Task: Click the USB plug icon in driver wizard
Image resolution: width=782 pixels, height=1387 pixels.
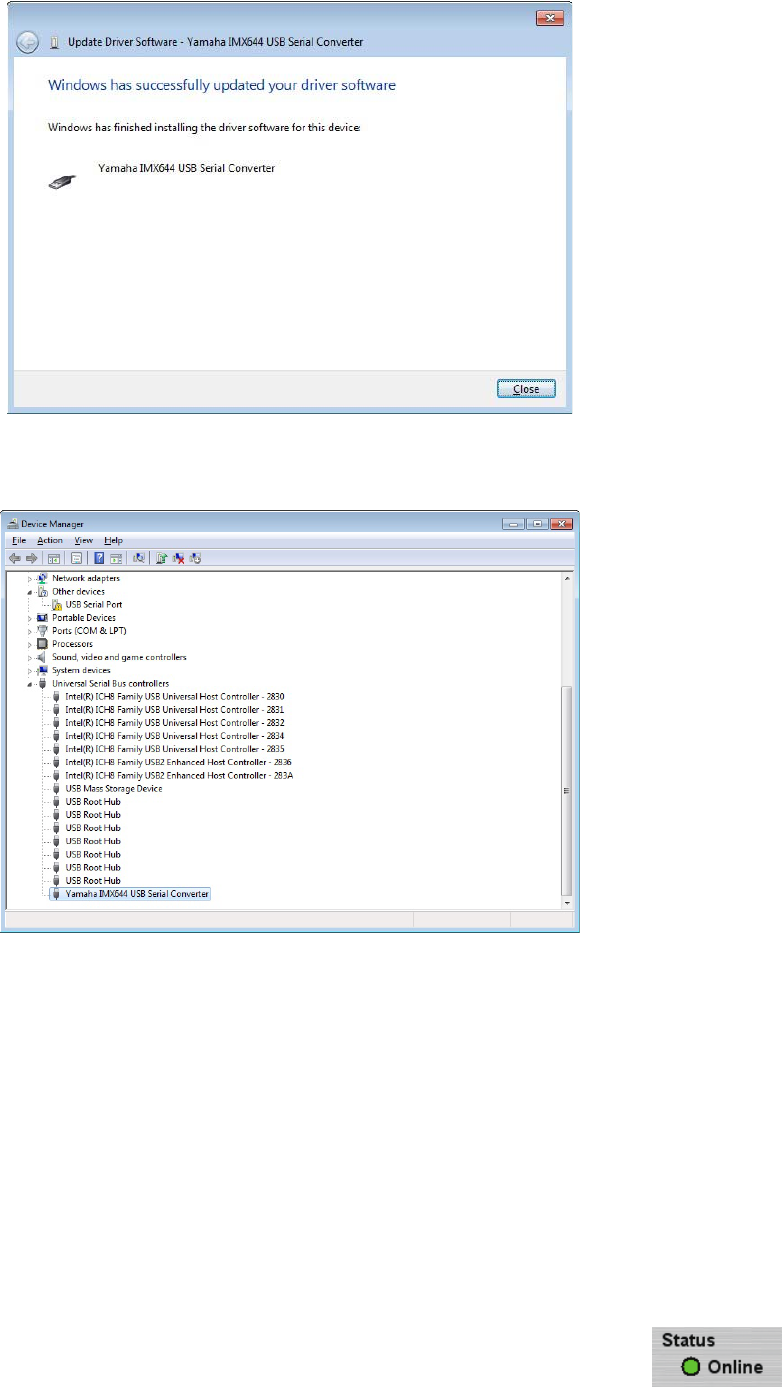Action: [61, 182]
